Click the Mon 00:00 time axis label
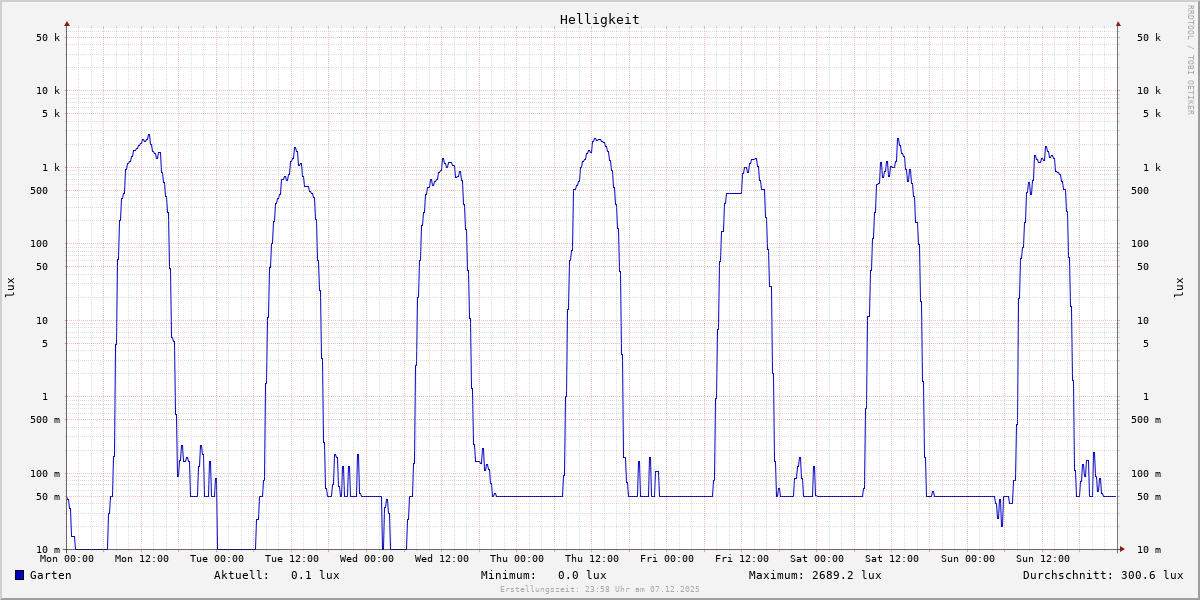The width and height of the screenshot is (1200, 600). pyautogui.click(x=67, y=559)
